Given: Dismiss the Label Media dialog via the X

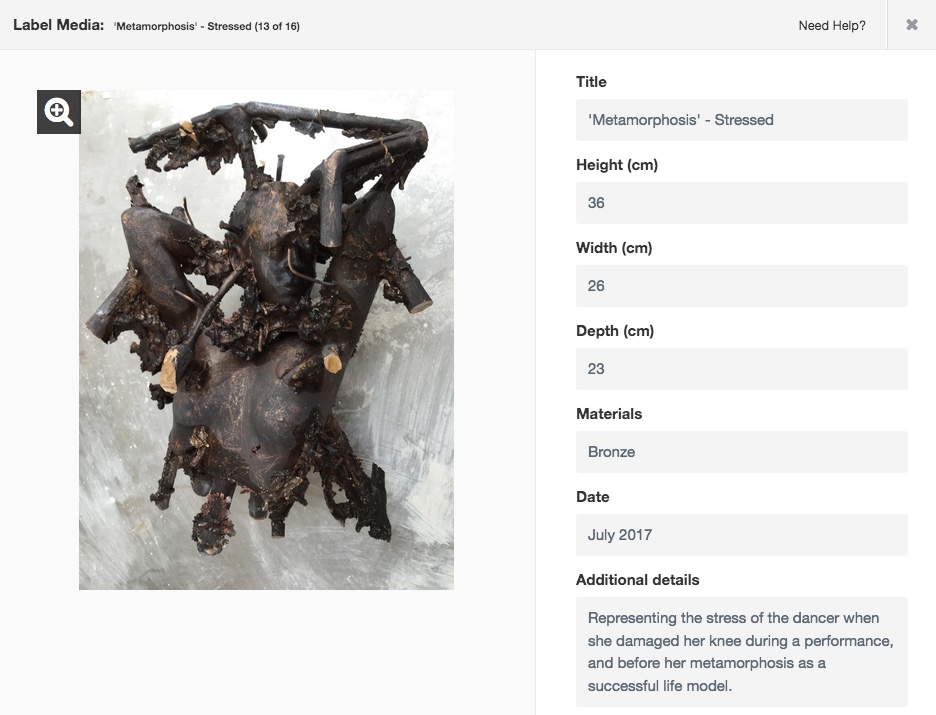Looking at the screenshot, I should 911,26.
